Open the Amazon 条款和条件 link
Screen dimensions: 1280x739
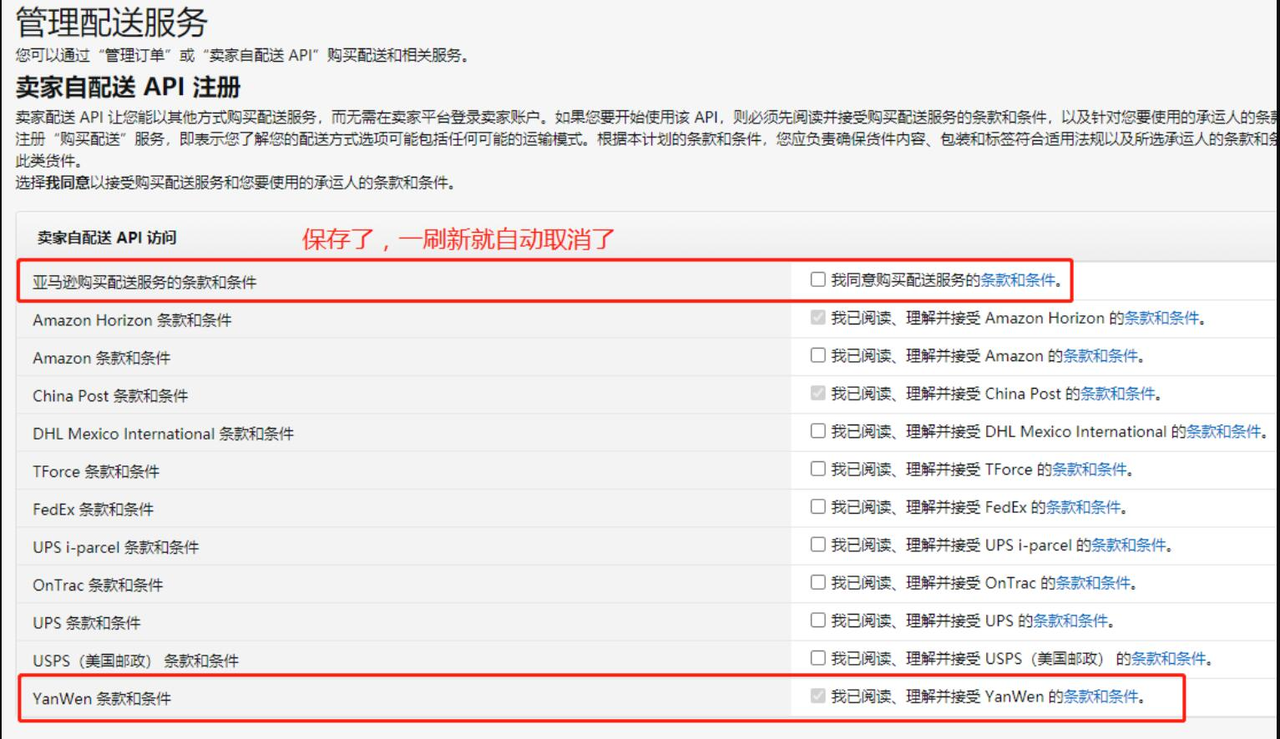click(x=1100, y=355)
